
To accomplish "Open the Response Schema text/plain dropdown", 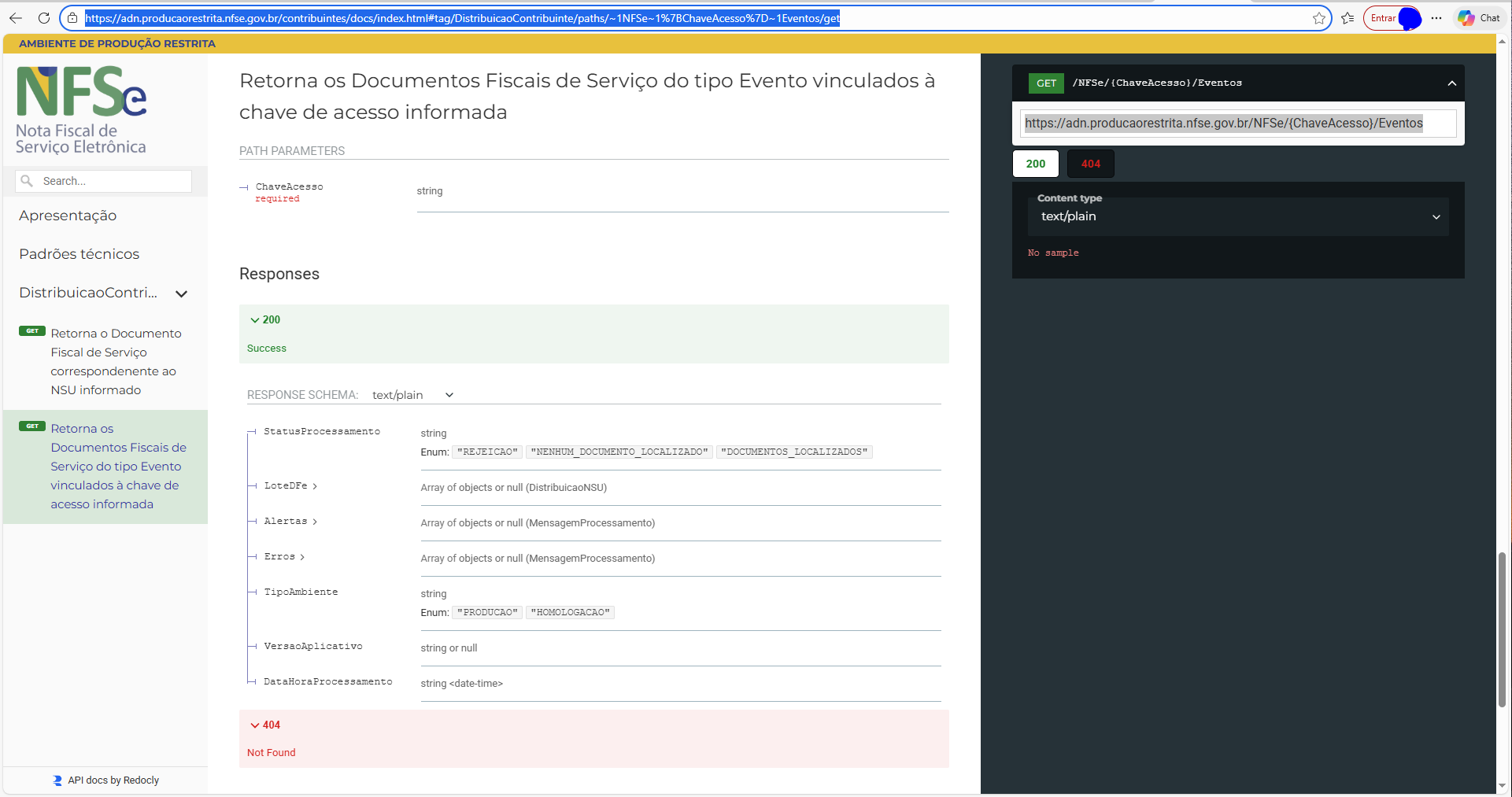I will pyautogui.click(x=412, y=395).
